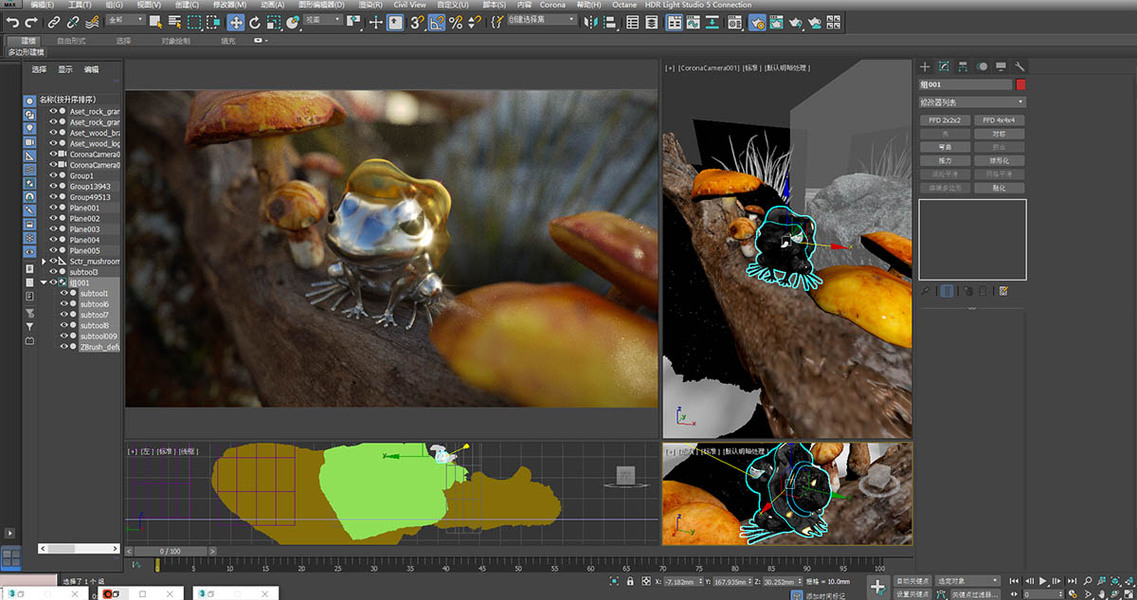Viewport: 1137px width, 600px height.
Task: Expand the Sctr_mushroom tree node
Action: [44, 261]
